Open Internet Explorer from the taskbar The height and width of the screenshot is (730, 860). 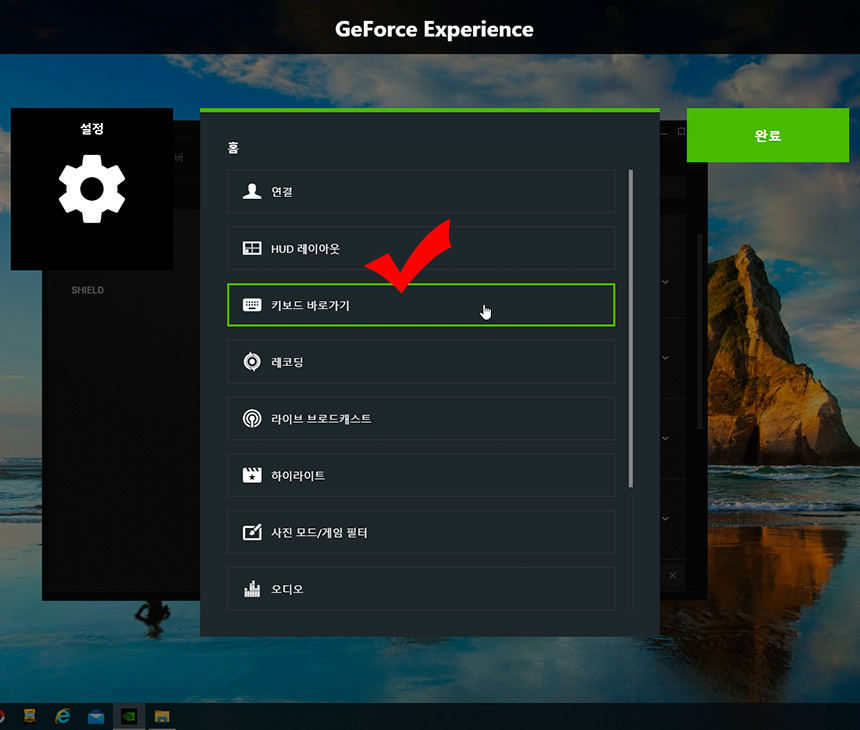point(63,716)
